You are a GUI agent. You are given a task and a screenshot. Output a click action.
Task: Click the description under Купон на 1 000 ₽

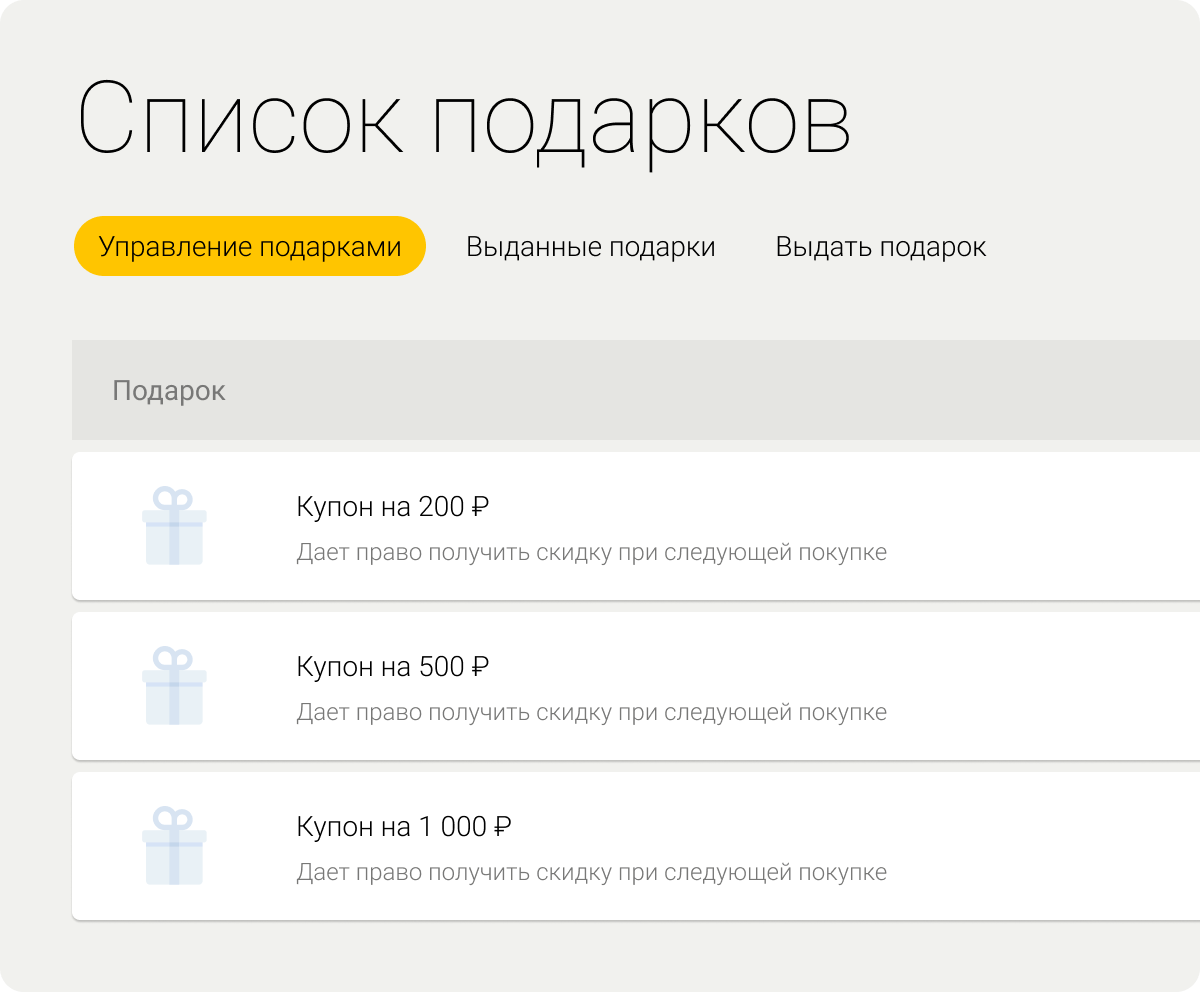tap(592, 872)
